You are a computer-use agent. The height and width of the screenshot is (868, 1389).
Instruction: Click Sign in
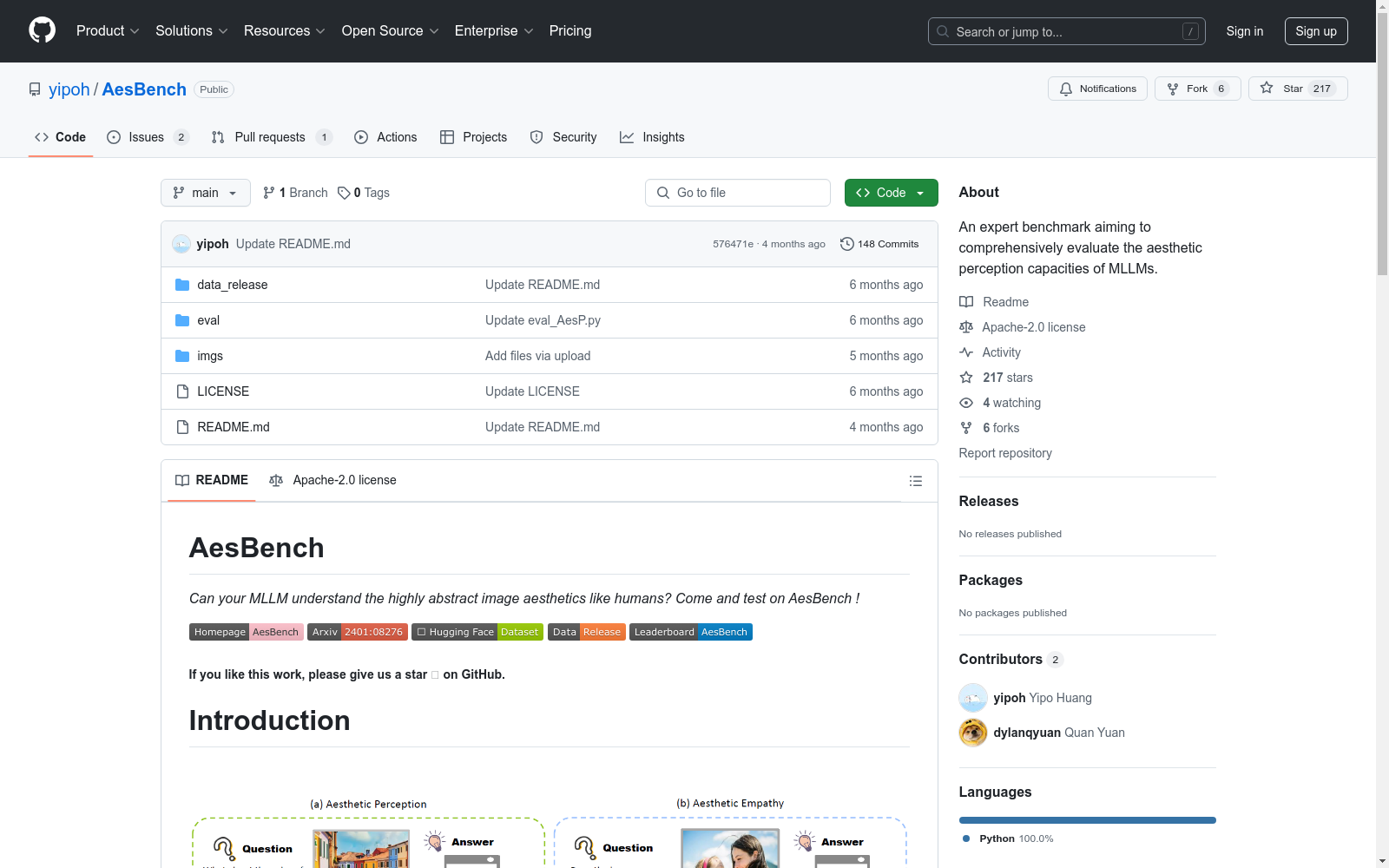pos(1245,31)
